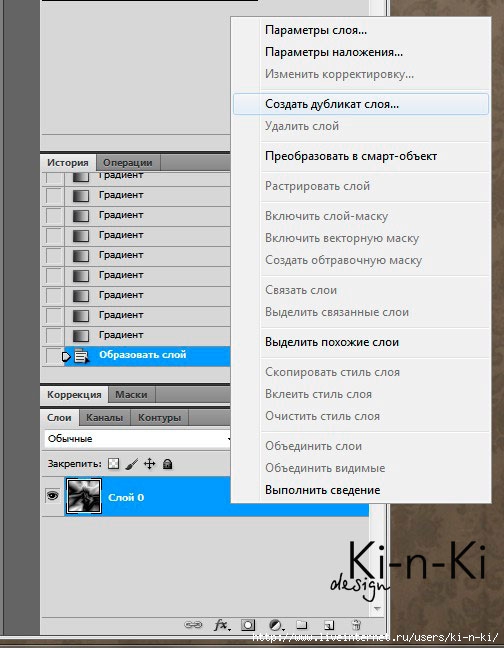
Task: Add a layer mask with mask icon
Action: click(x=248, y=625)
